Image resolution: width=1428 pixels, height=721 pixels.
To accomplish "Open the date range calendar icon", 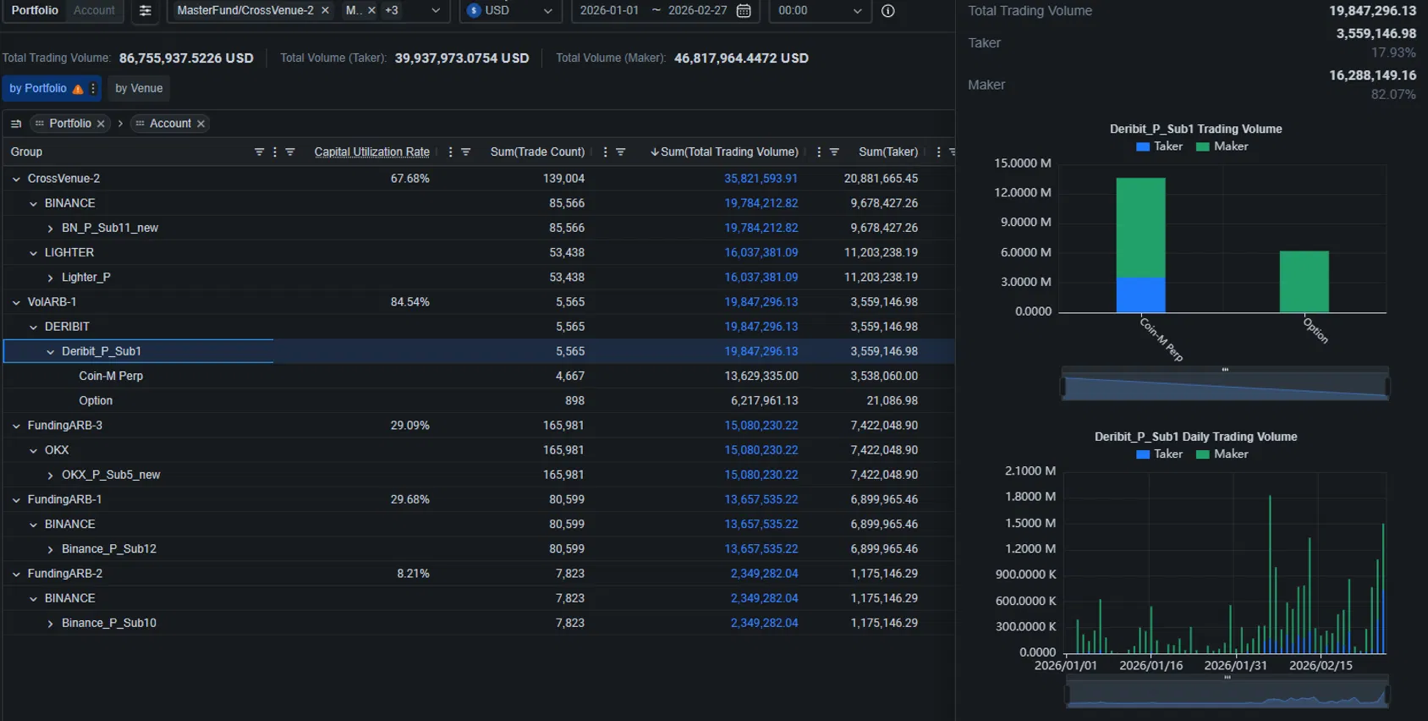I will (743, 10).
